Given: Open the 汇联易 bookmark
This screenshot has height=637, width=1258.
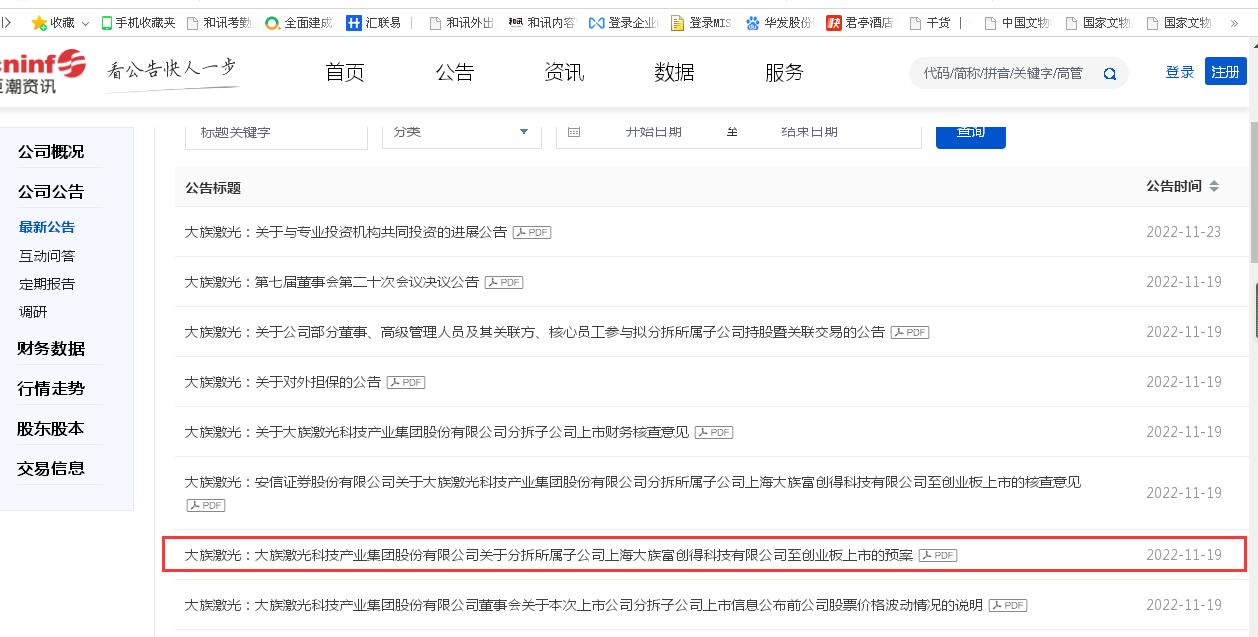Looking at the screenshot, I should click(x=373, y=22).
